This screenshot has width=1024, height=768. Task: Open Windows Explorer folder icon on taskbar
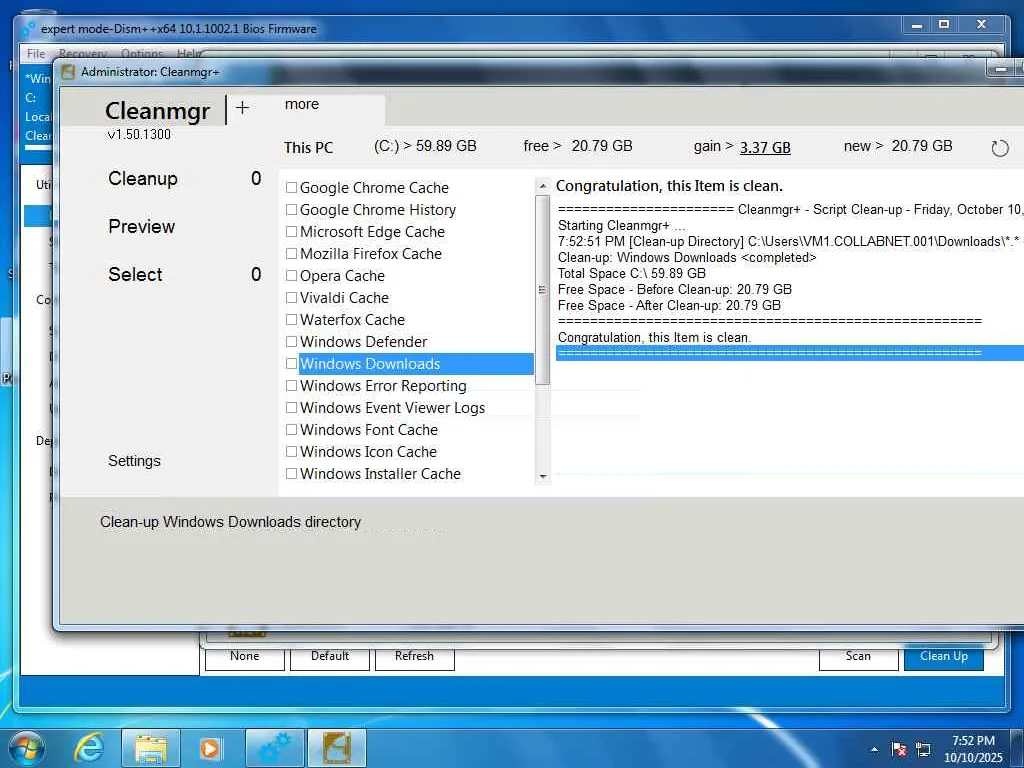[x=151, y=748]
